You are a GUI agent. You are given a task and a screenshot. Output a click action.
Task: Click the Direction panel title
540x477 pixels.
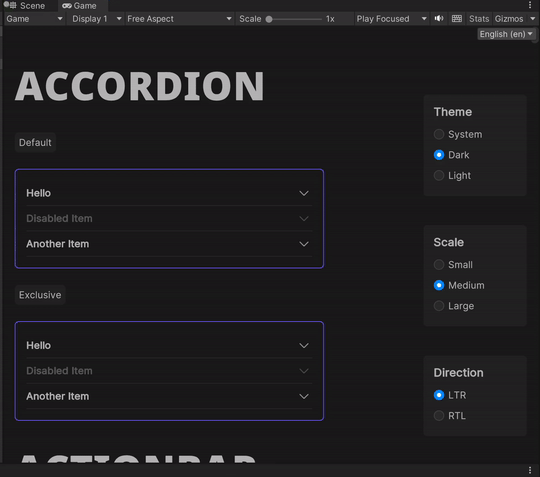click(458, 373)
